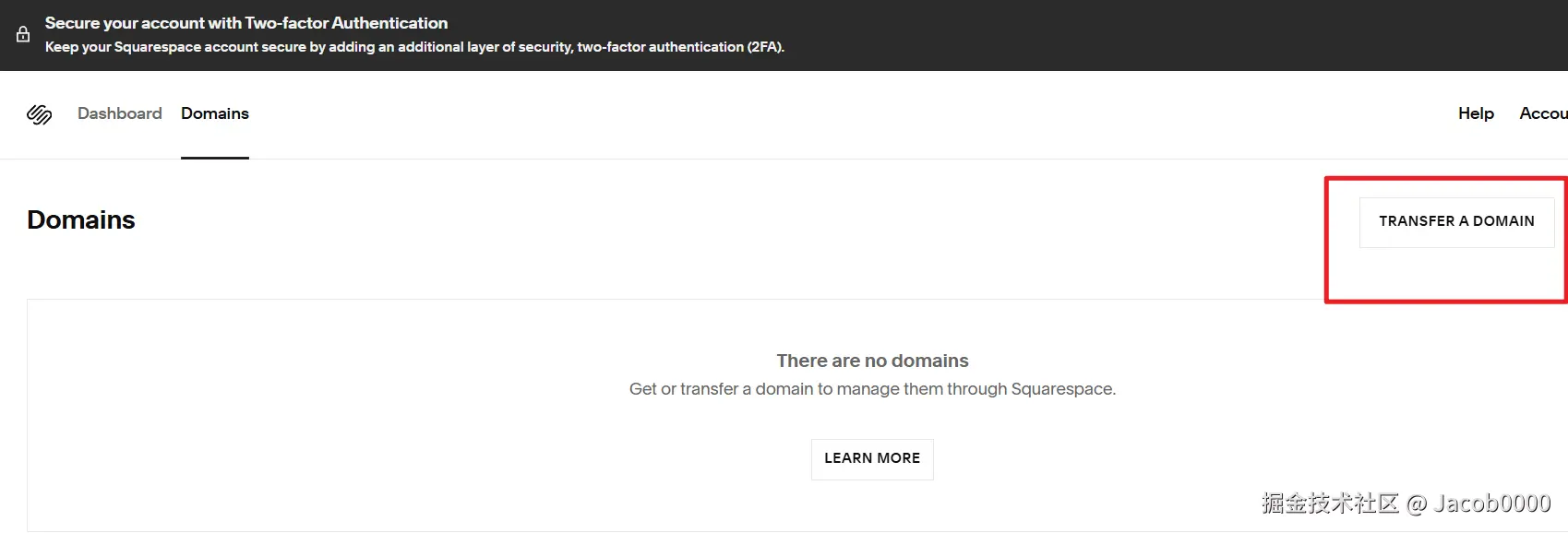Open the Help menu

tap(1476, 113)
